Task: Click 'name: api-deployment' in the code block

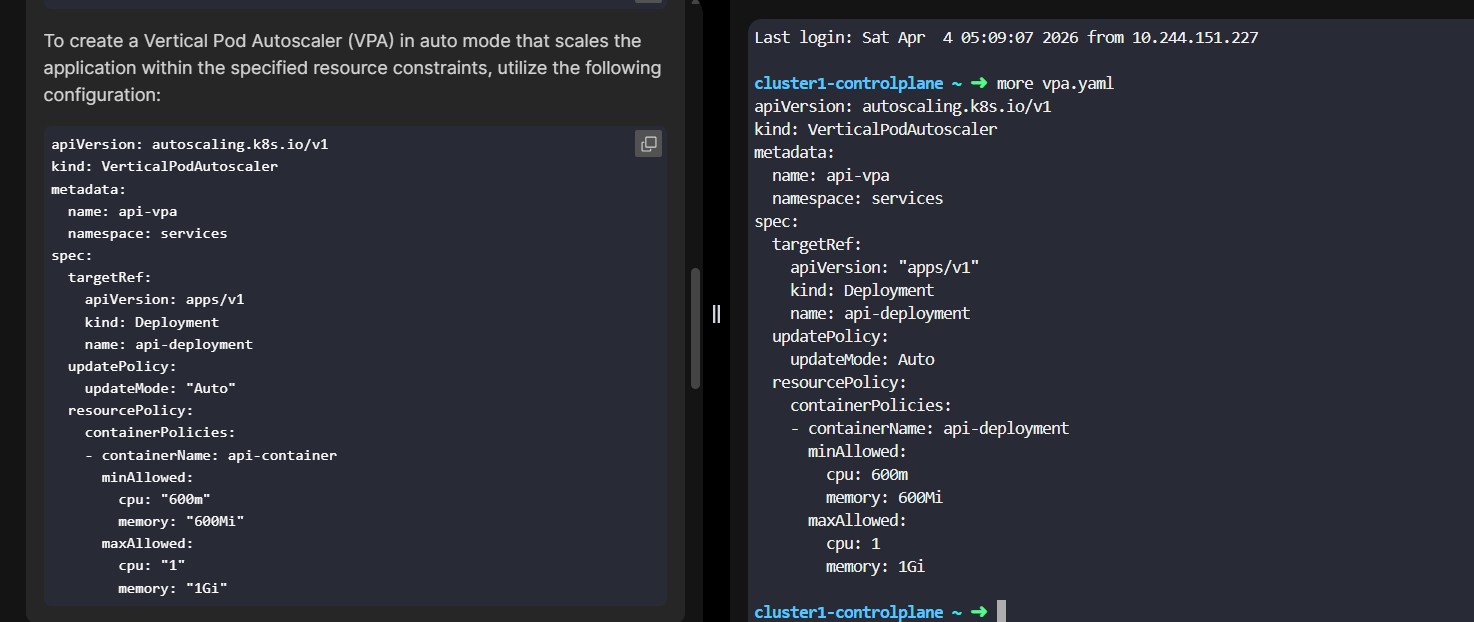Action: pos(168,344)
